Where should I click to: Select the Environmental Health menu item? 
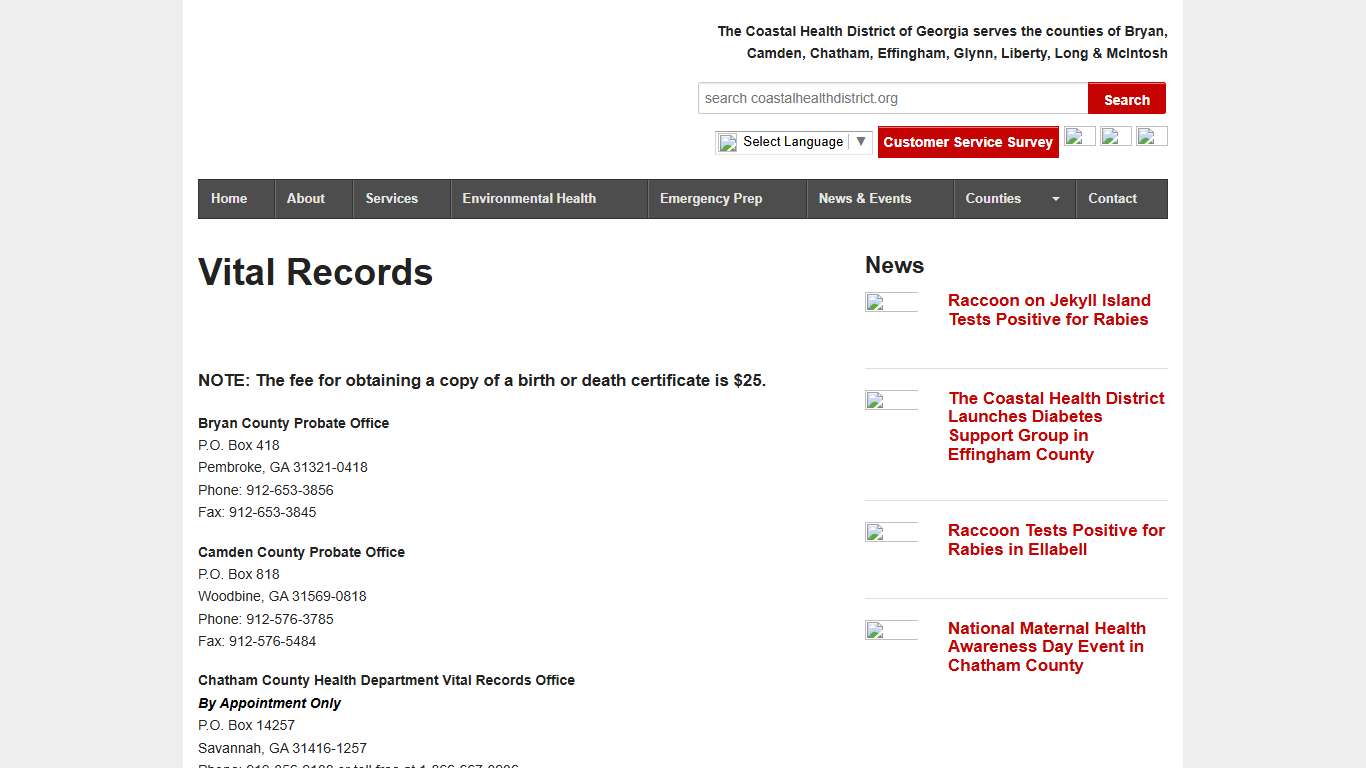pyautogui.click(x=529, y=199)
